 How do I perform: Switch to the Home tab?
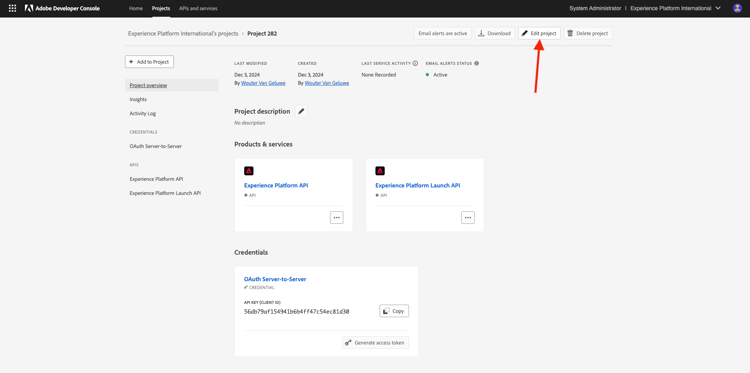136,8
